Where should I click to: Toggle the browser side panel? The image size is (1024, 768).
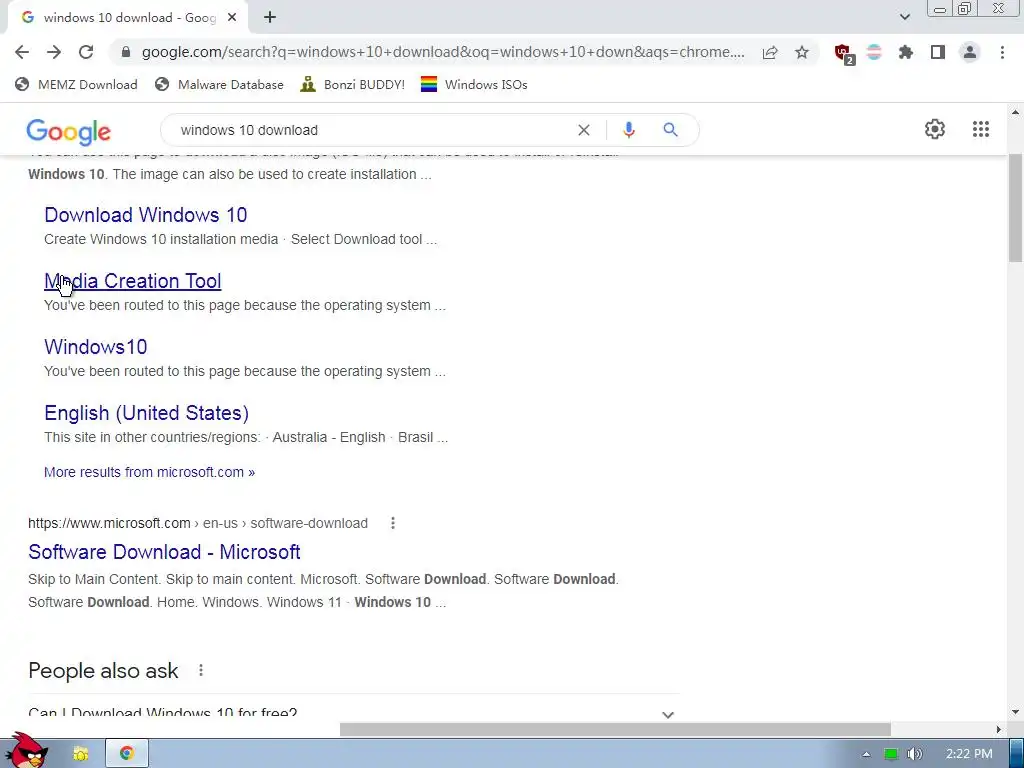point(938,52)
